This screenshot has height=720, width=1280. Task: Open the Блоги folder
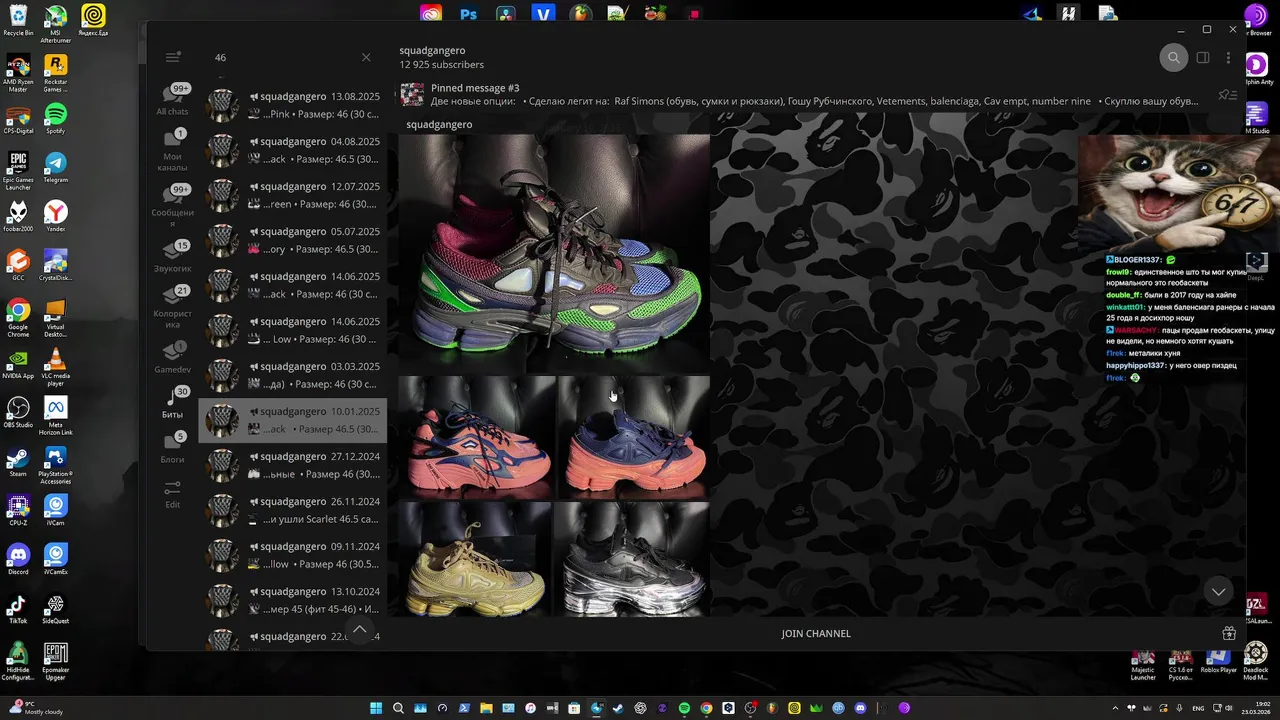pyautogui.click(x=172, y=447)
